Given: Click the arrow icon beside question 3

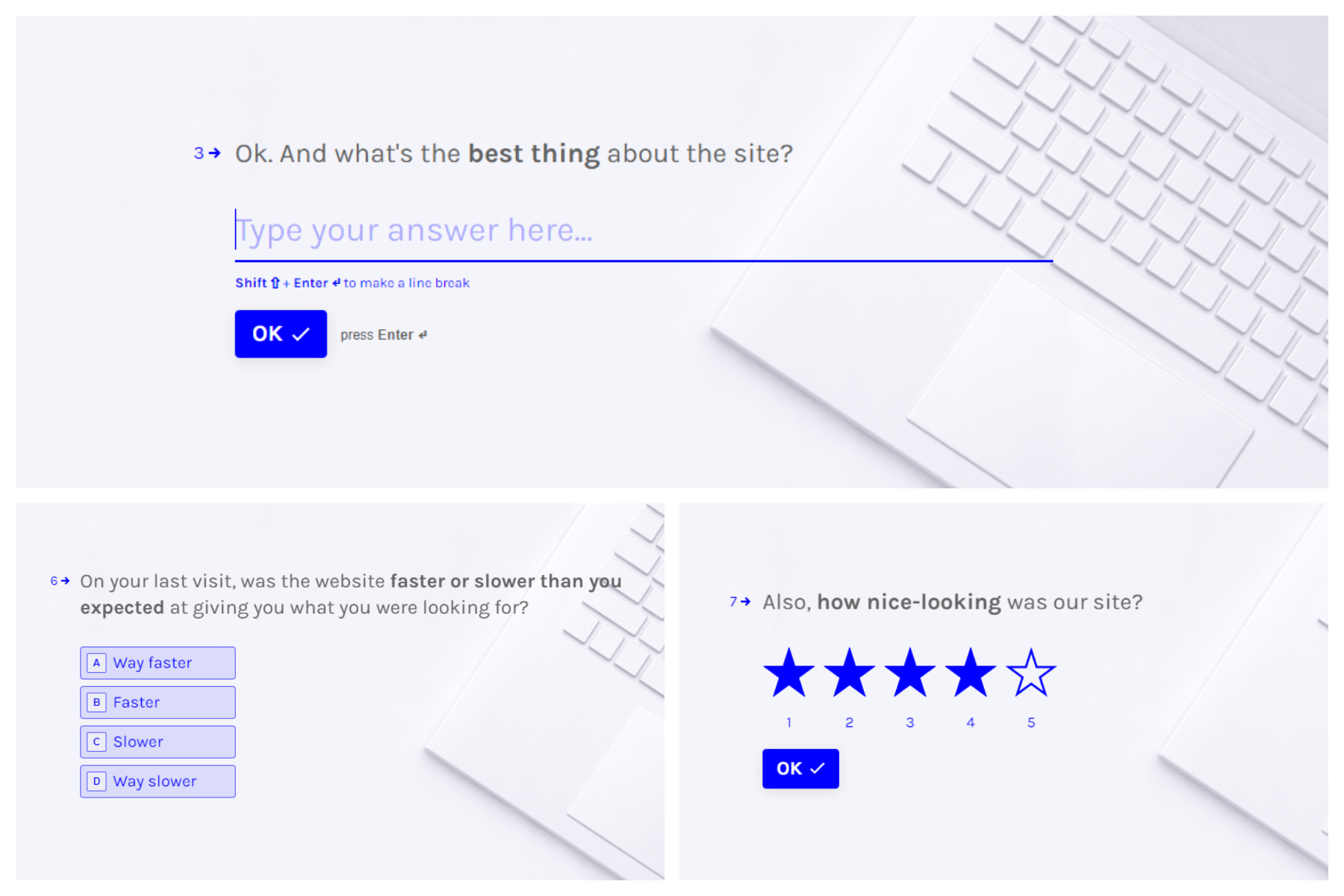Looking at the screenshot, I should [214, 154].
